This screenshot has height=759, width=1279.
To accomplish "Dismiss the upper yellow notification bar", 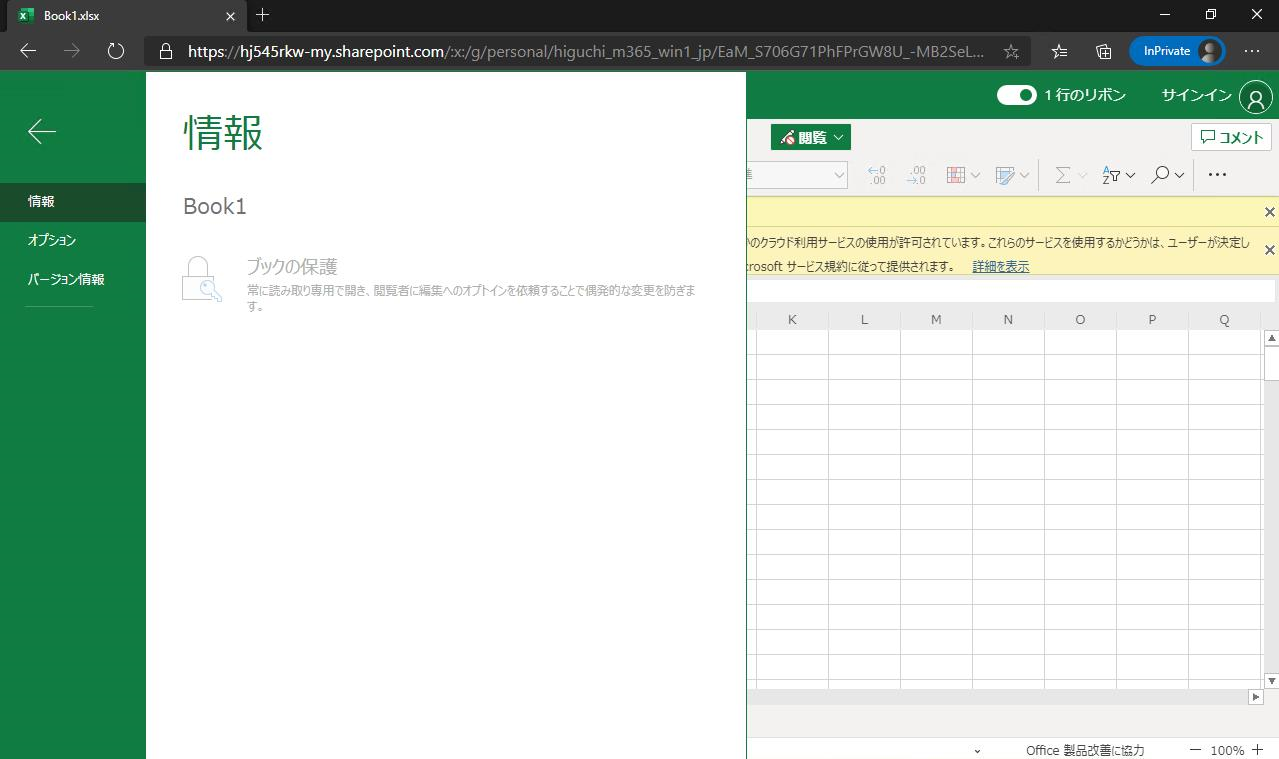I will click(1269, 212).
